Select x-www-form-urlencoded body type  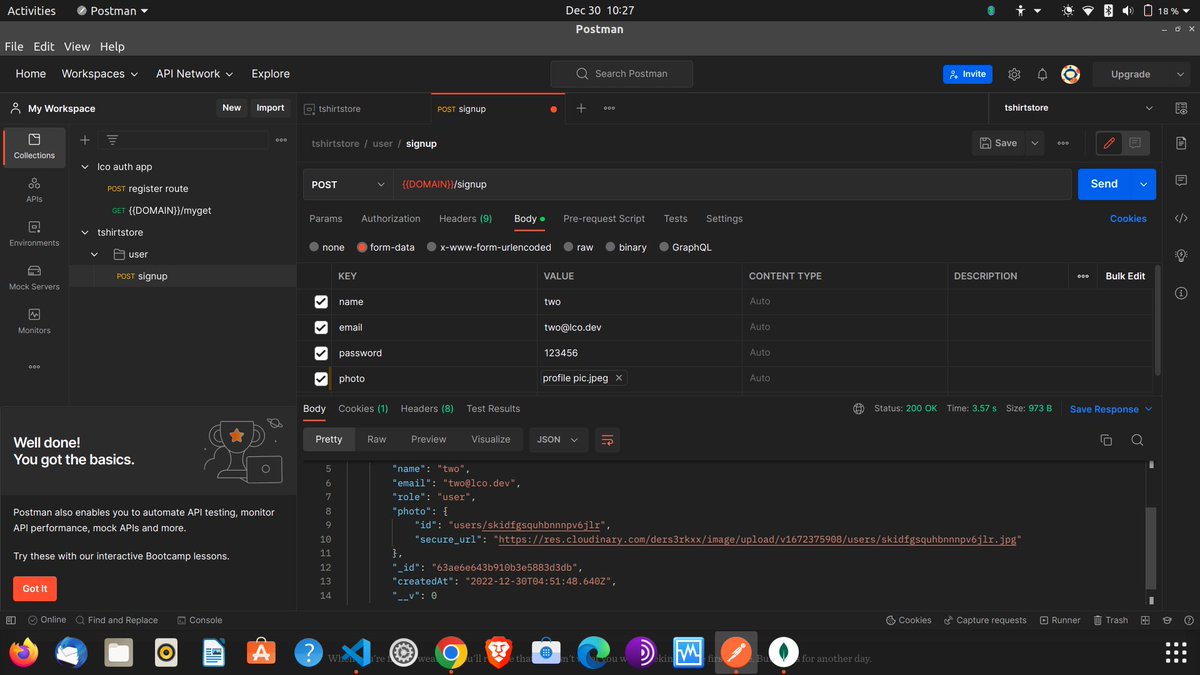488,247
